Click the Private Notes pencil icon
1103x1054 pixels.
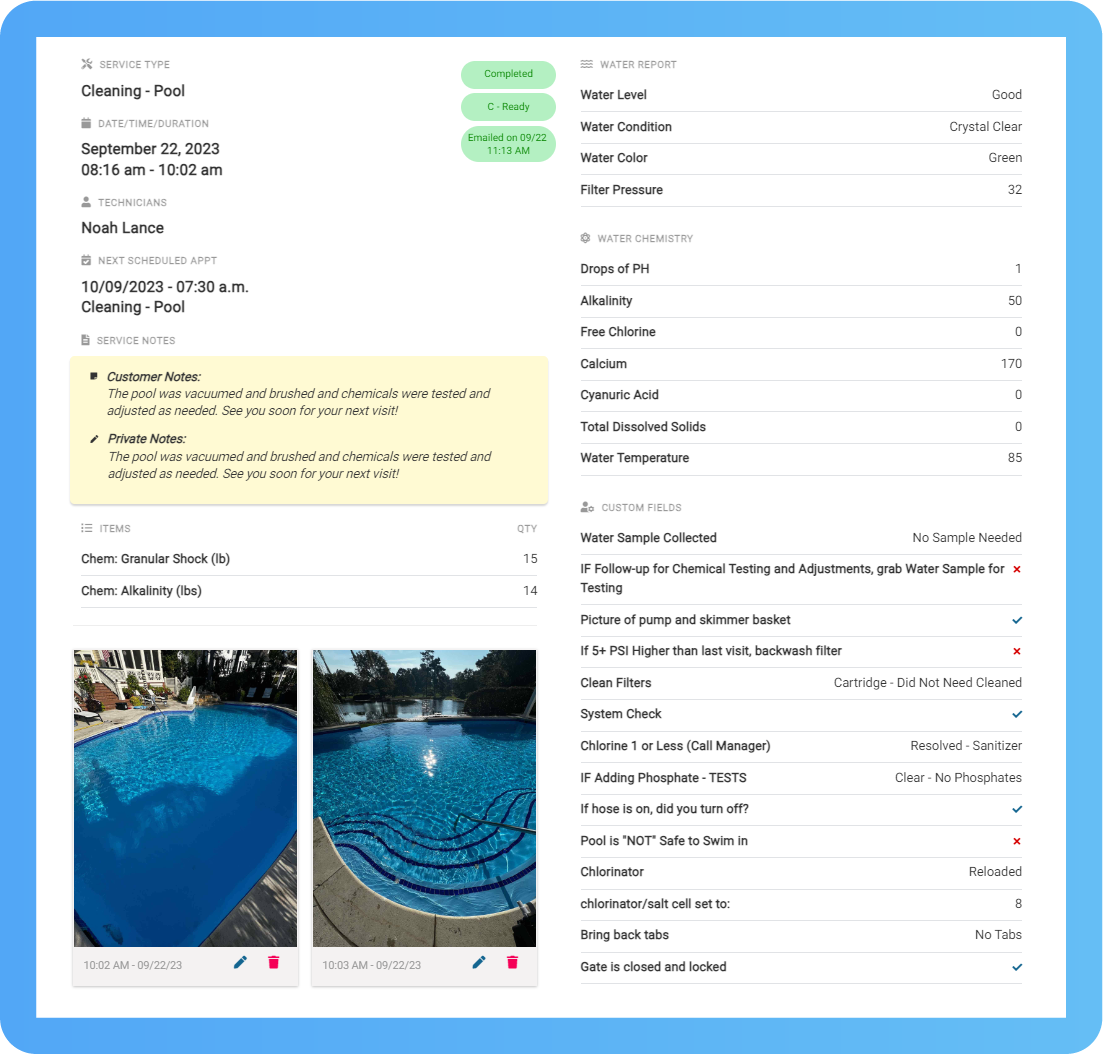coord(92,437)
